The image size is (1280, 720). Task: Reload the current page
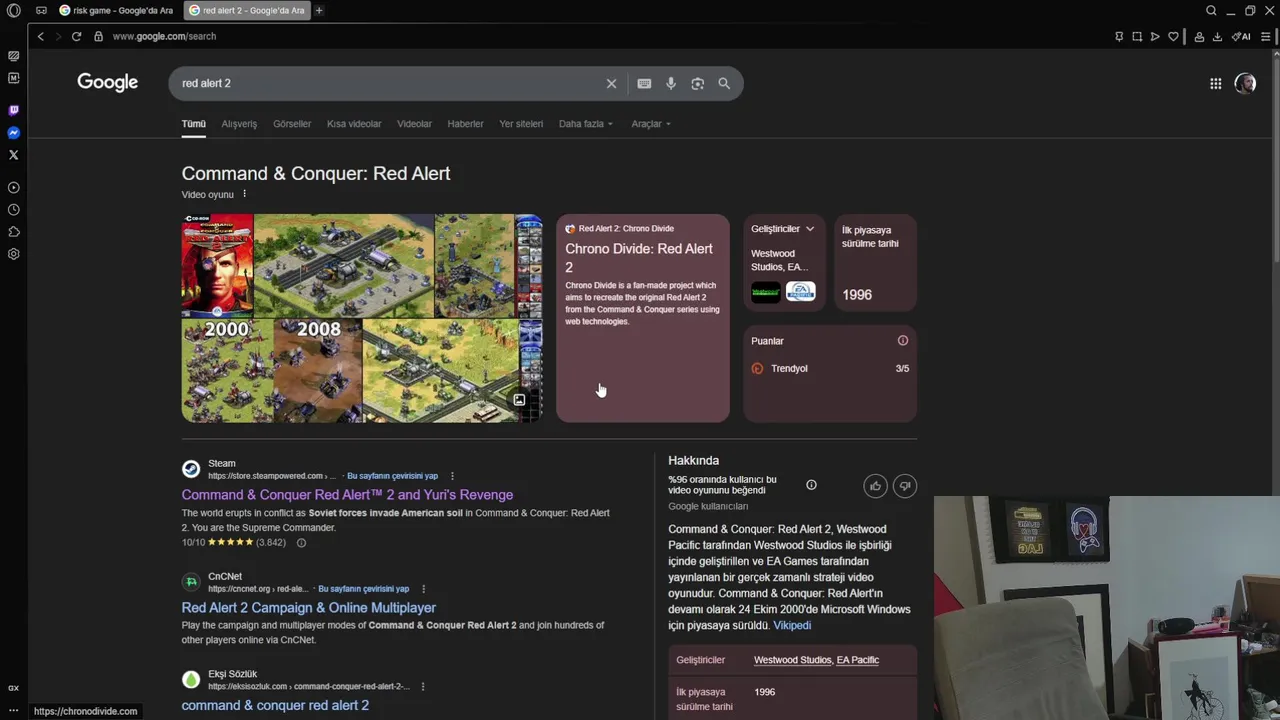tap(76, 36)
